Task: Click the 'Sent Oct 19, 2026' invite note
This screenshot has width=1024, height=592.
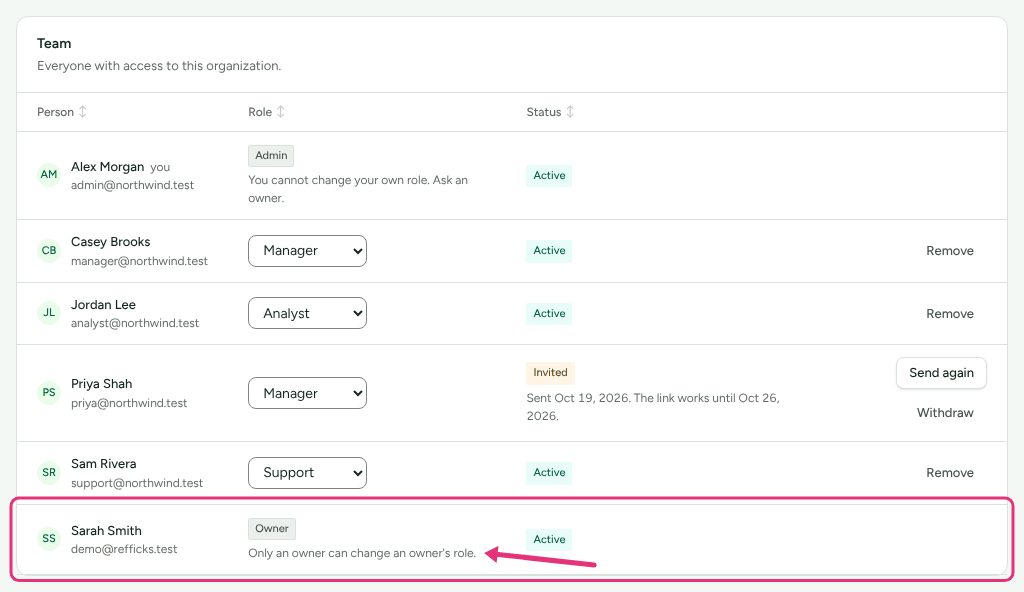Action: point(653,406)
